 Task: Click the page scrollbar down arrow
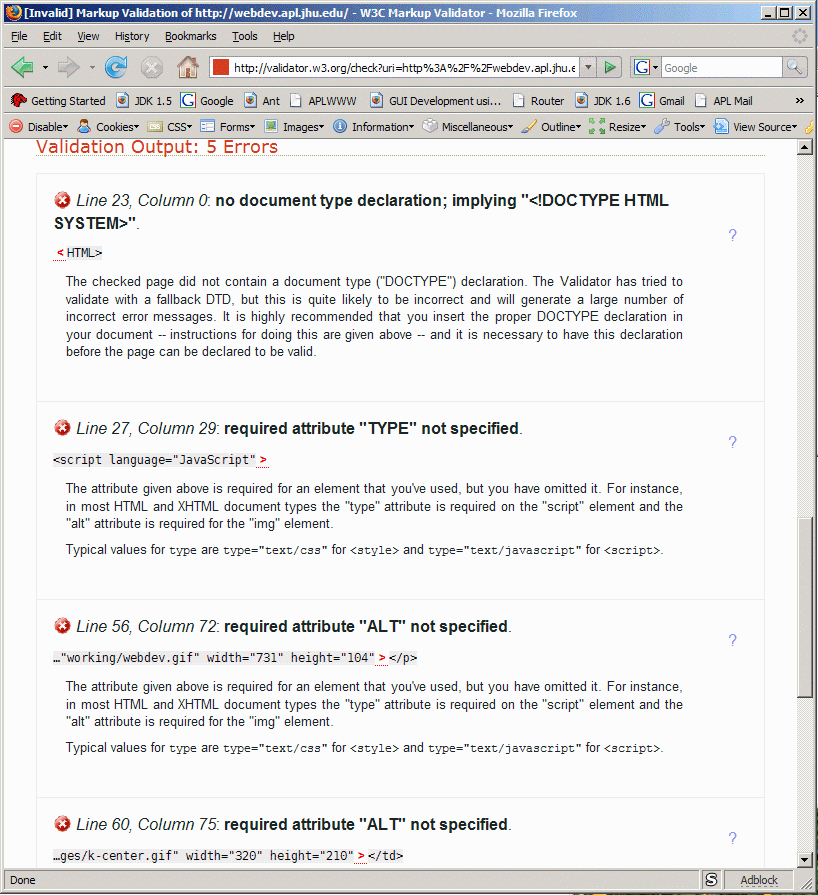[x=804, y=859]
